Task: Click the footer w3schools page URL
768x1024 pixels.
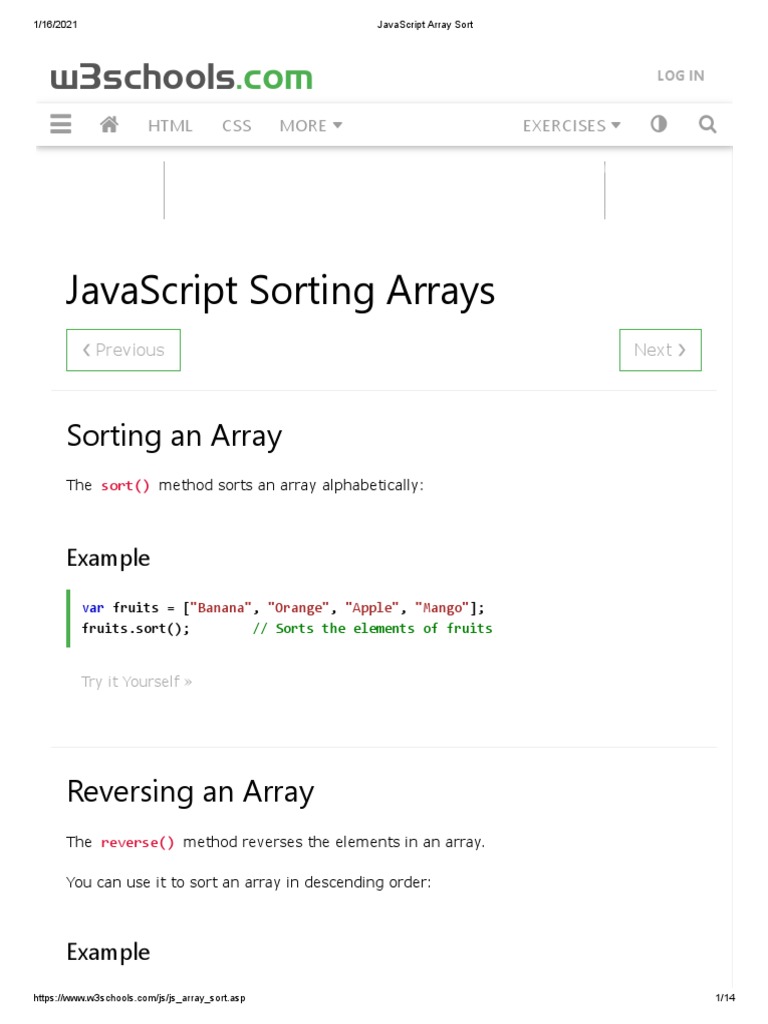Action: 140,998
